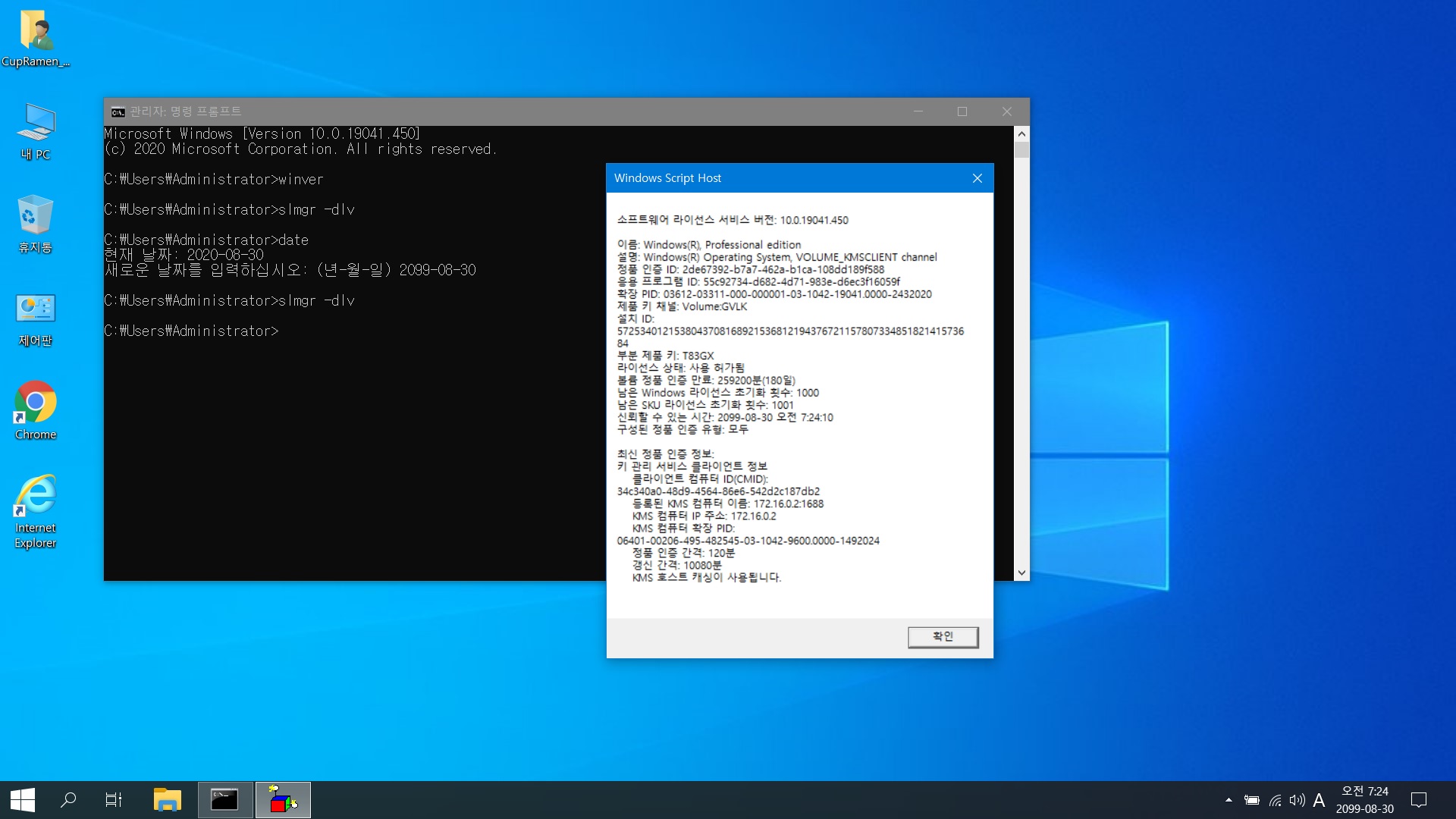Click the first 'slmgr -dlv' command line
1456x819 pixels.
tap(229, 210)
